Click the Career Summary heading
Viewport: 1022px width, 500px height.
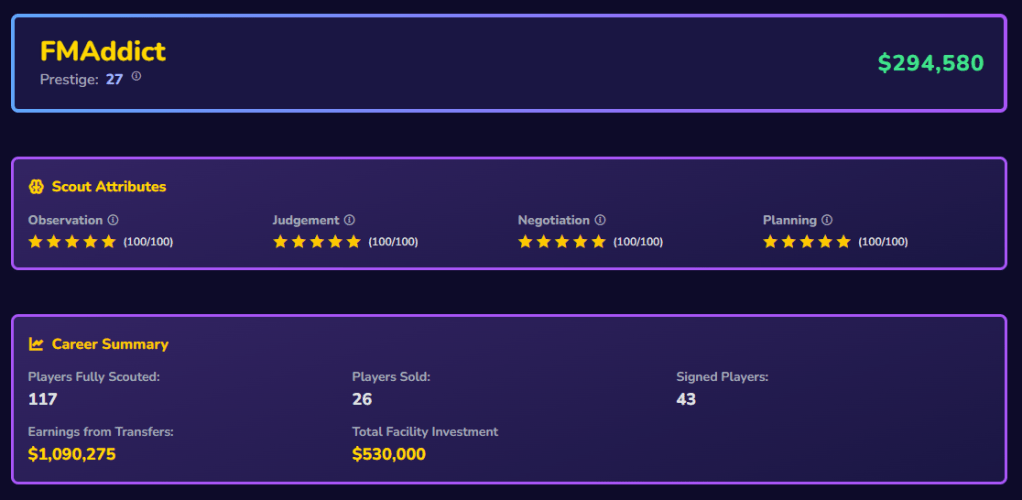pyautogui.click(x=110, y=344)
